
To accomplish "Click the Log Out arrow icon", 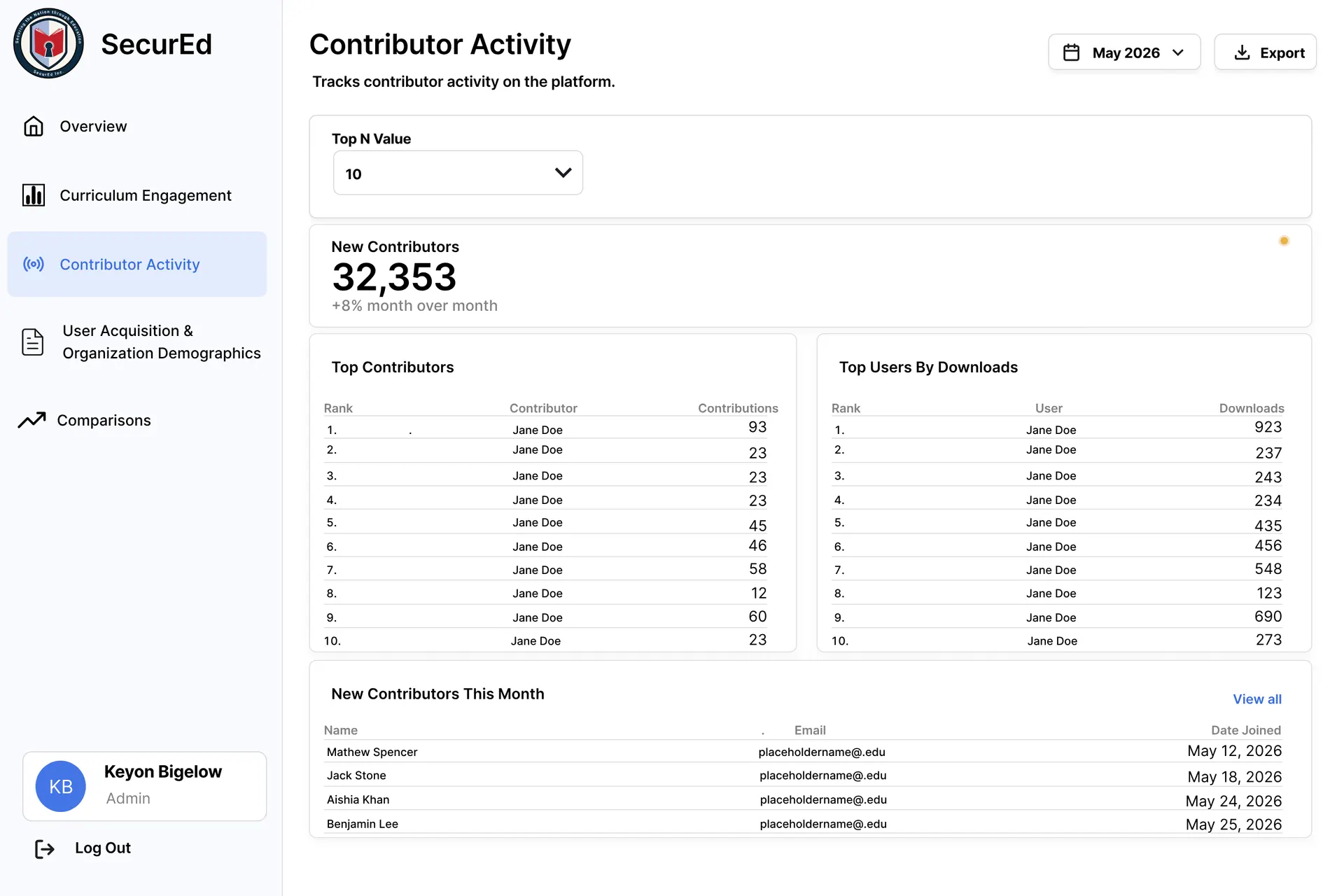I will [45, 849].
